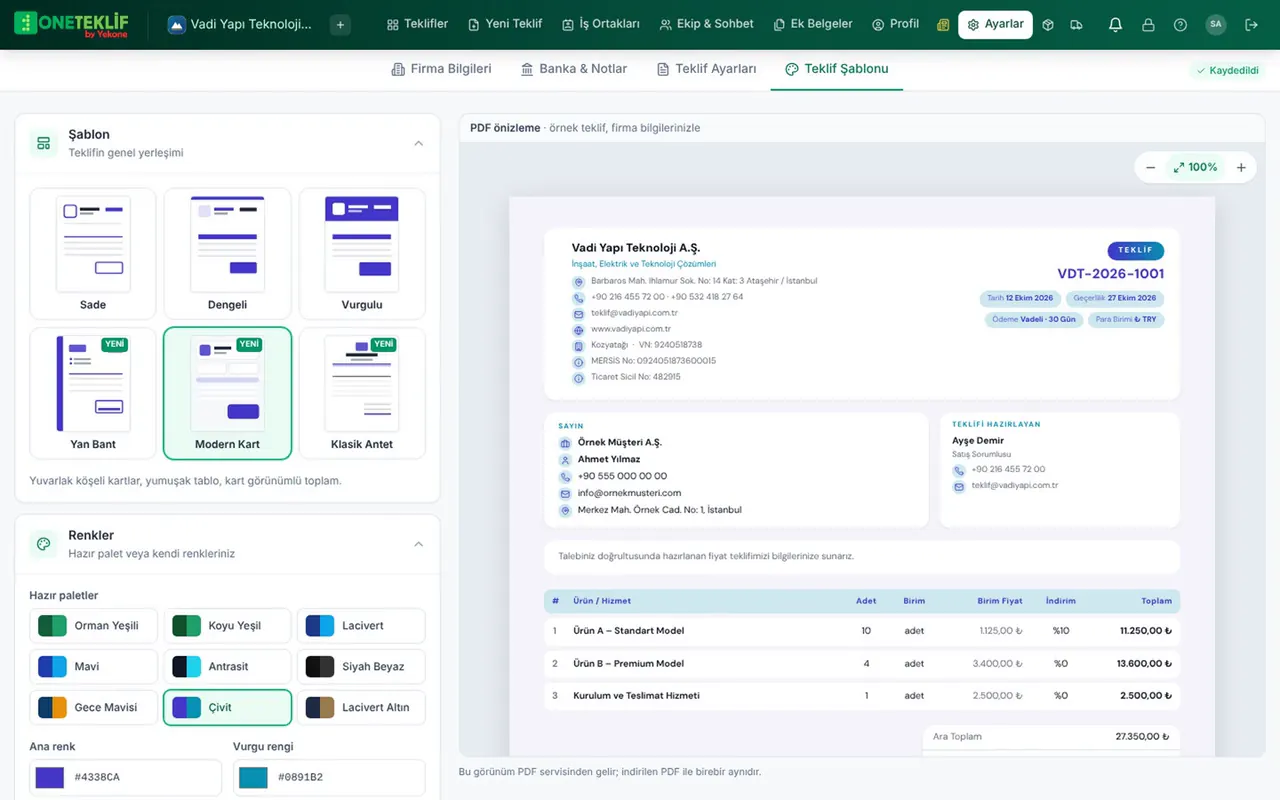Screen dimensions: 1280x800
Task: Click the Ayarlar button
Action: pyautogui.click(x=995, y=25)
